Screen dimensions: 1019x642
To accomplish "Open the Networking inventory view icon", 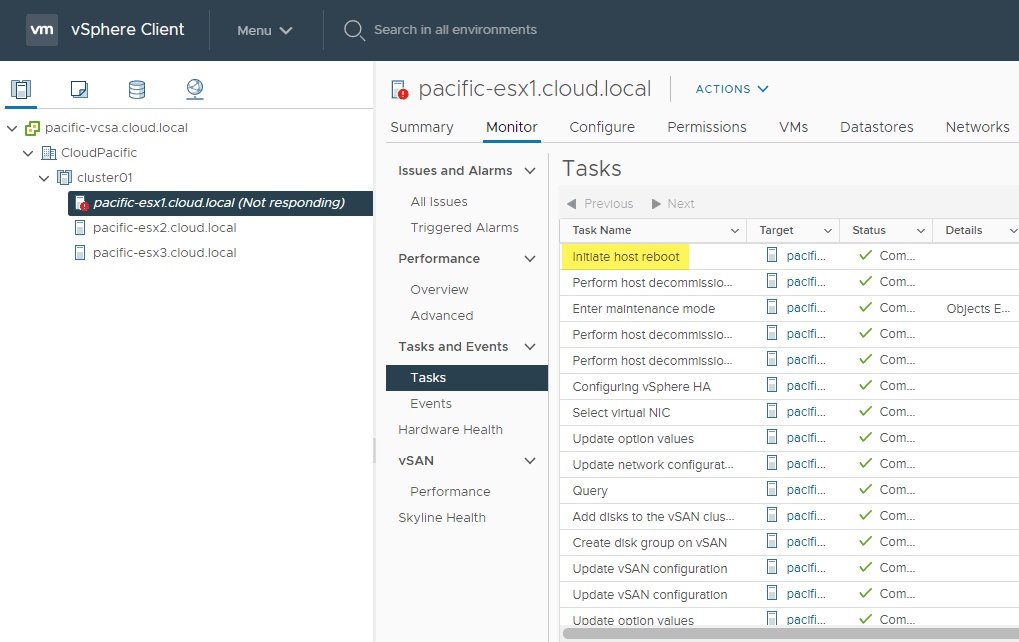I will 195,89.
